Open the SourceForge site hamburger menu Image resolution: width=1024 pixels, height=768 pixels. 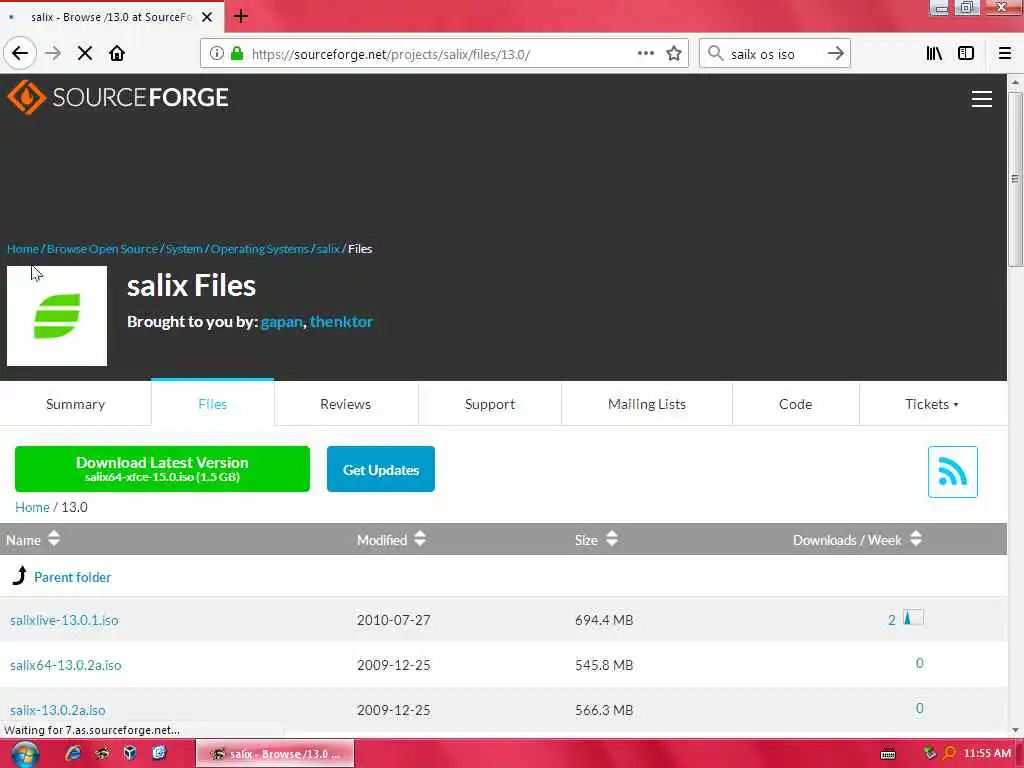(981, 99)
